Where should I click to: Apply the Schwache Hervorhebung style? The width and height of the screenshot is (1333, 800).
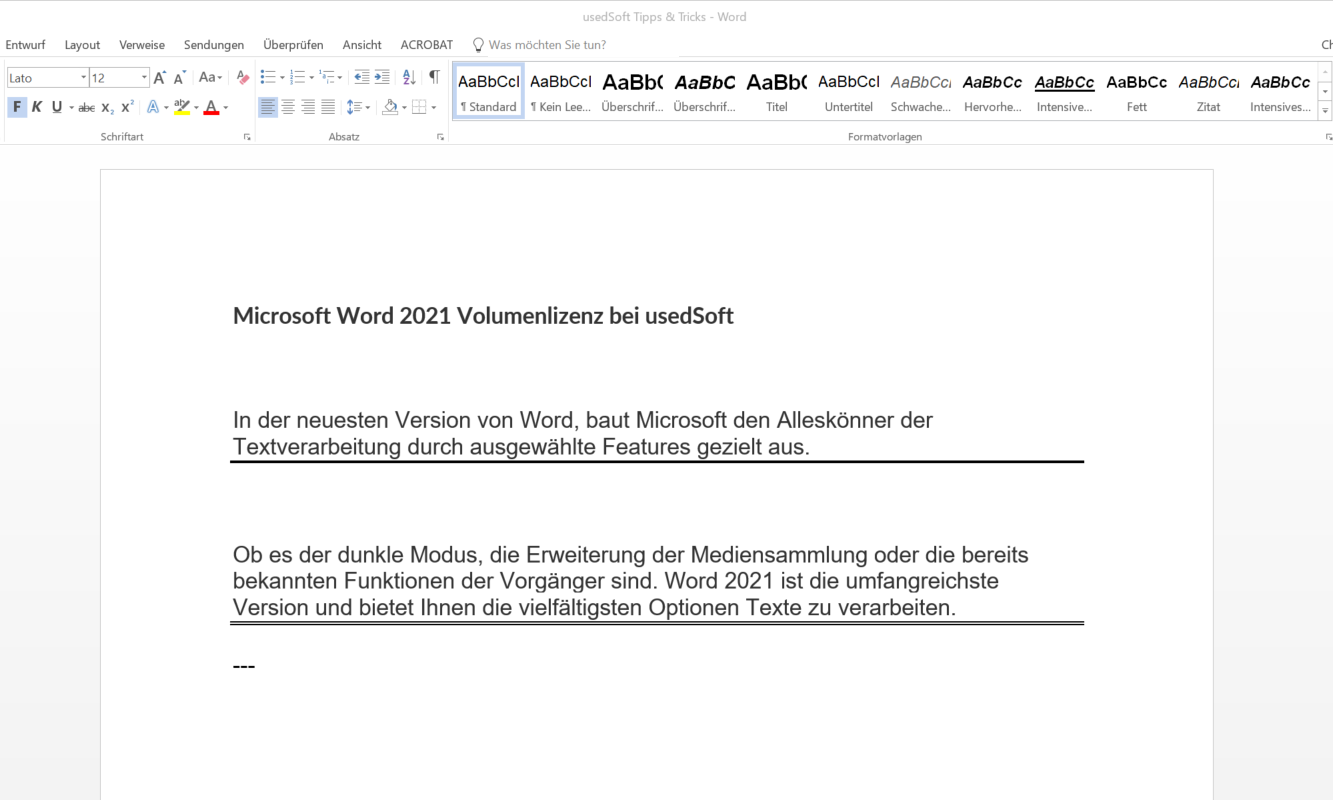tap(921, 92)
